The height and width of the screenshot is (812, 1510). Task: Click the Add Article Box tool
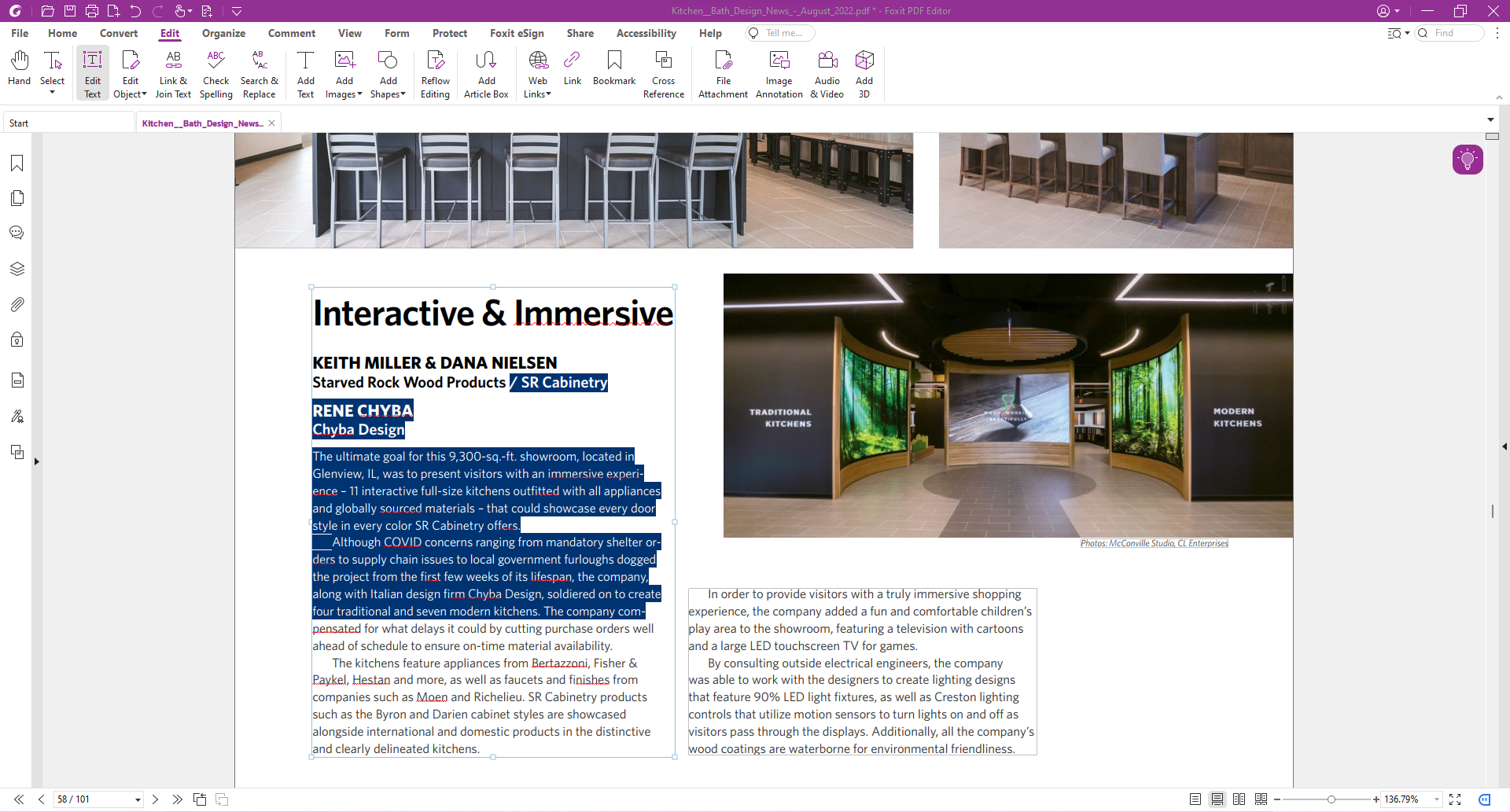[x=486, y=75]
